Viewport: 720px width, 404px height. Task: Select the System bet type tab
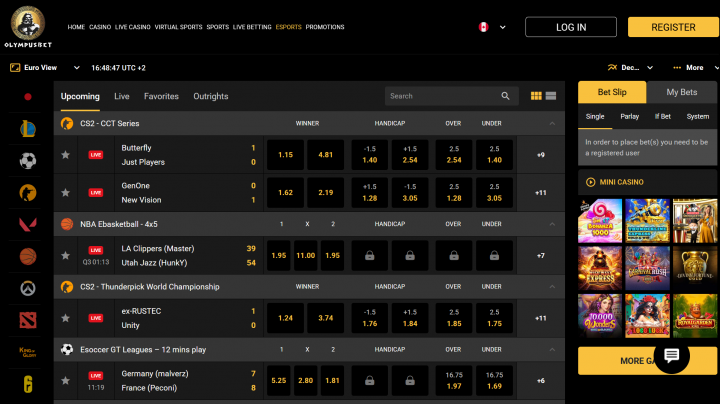698,117
